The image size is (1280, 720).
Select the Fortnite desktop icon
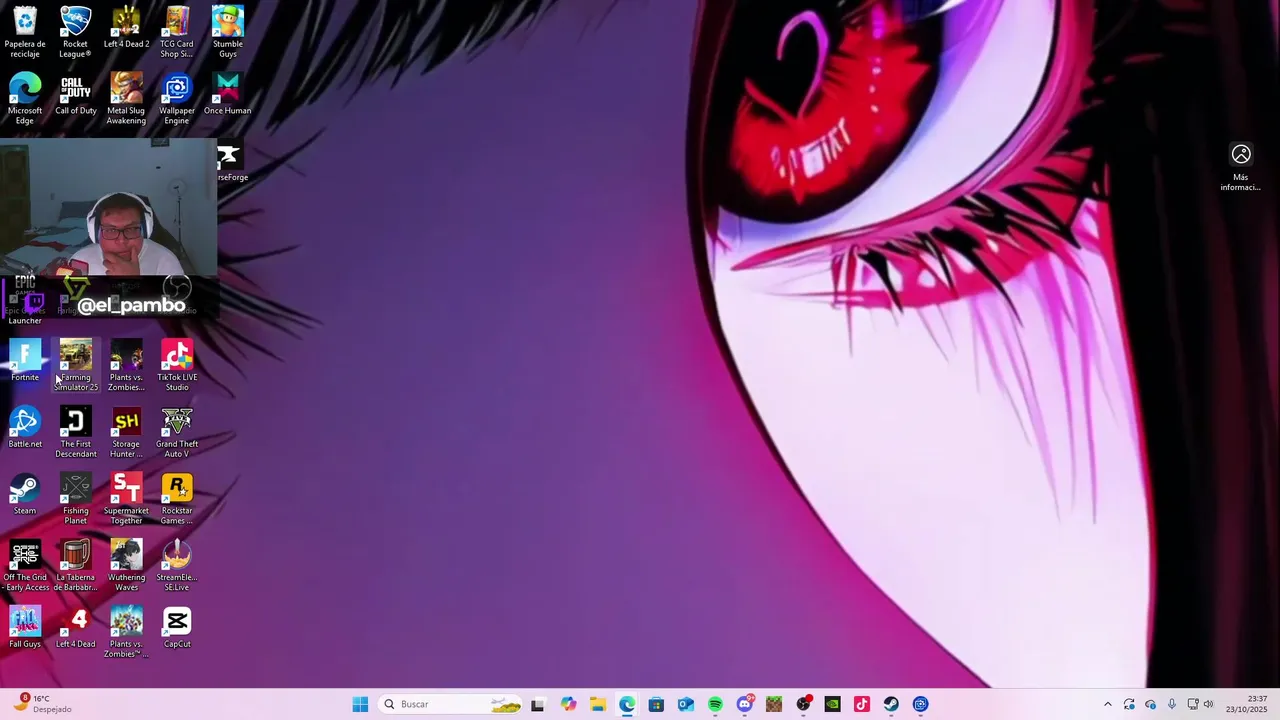(25, 361)
